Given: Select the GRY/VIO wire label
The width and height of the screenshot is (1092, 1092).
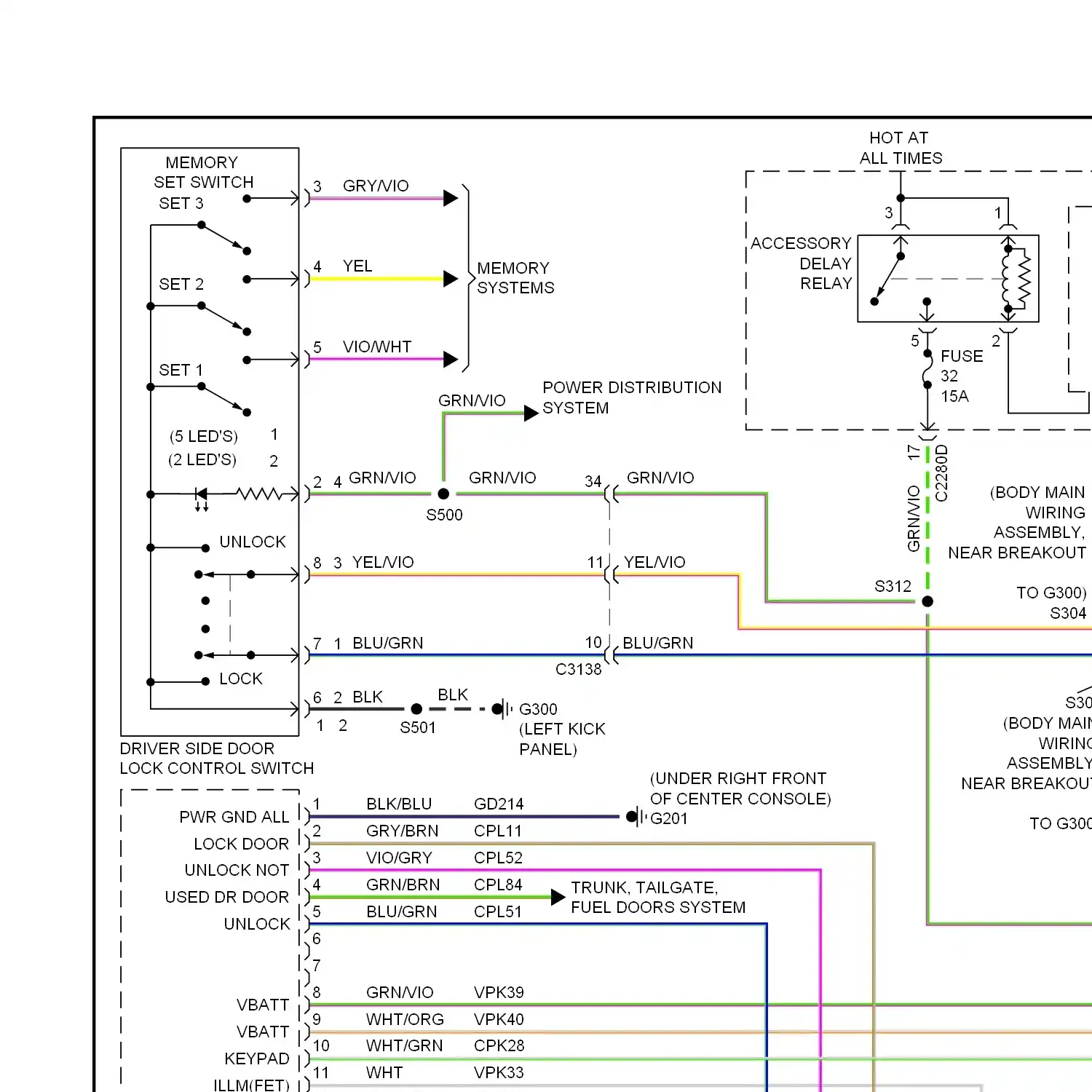Looking at the screenshot, I should [376, 186].
